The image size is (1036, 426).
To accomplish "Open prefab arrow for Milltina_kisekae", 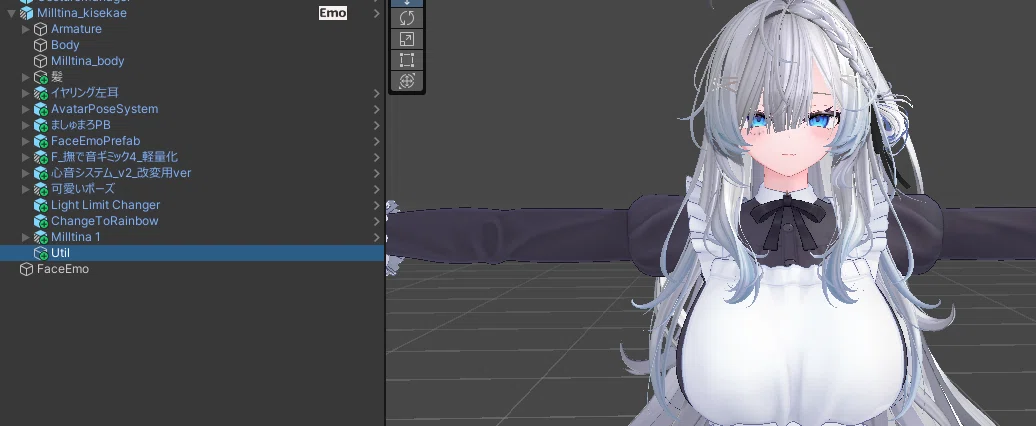I will point(376,13).
